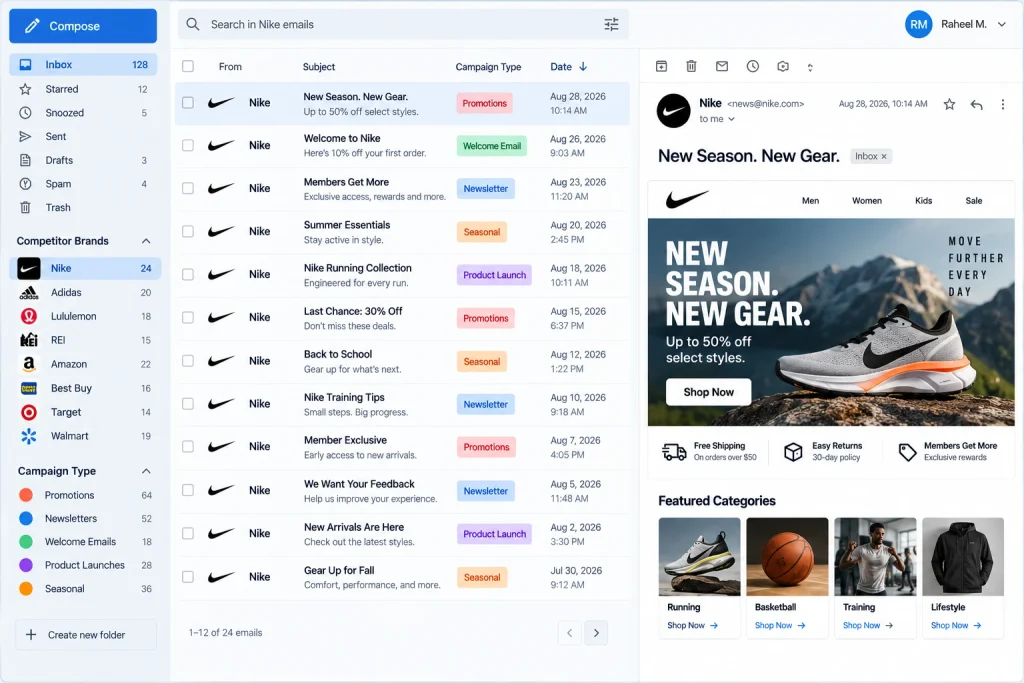
Task: Select checkbox for Members Get More email
Action: pos(188,188)
